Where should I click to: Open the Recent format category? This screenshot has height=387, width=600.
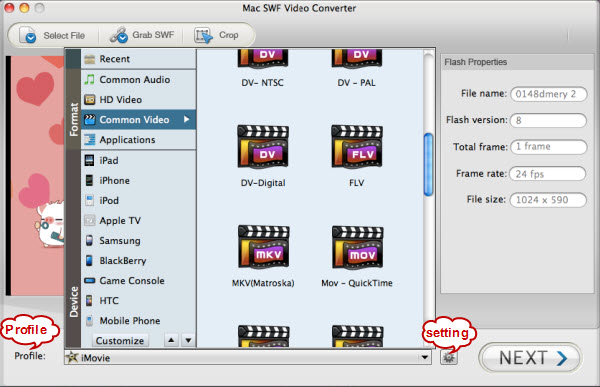point(139,59)
